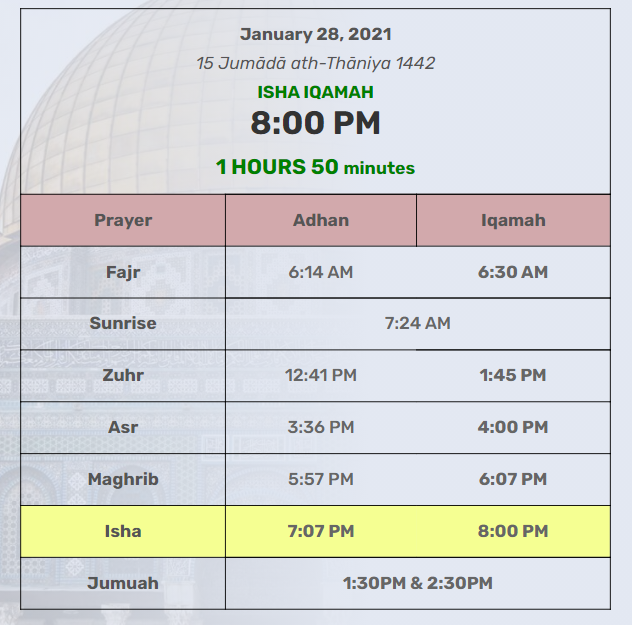Select the highlighted Isha row label
This screenshot has height=625, width=632.
pos(123,532)
